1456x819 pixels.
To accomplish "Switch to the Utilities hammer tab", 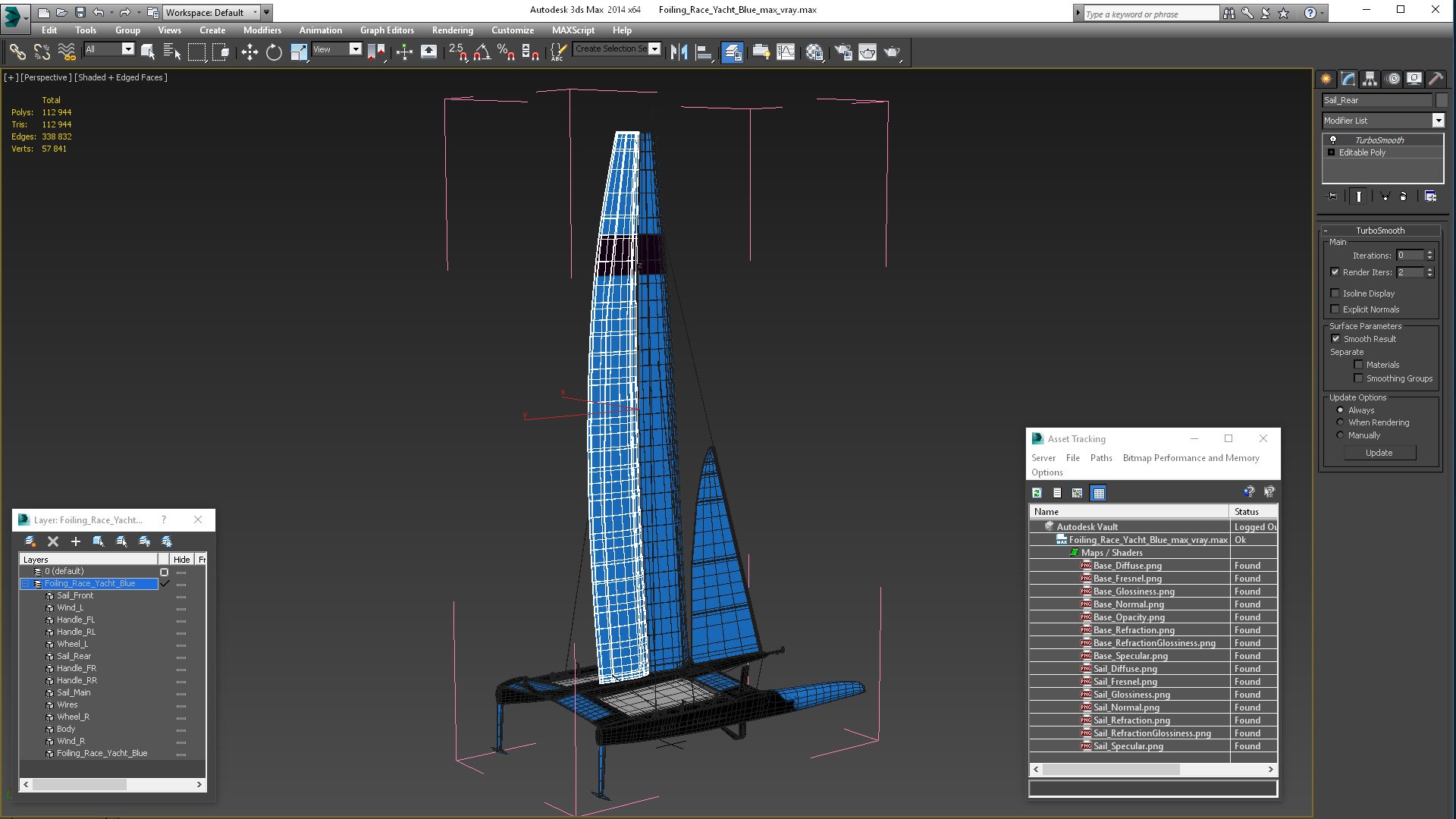I will [x=1436, y=78].
